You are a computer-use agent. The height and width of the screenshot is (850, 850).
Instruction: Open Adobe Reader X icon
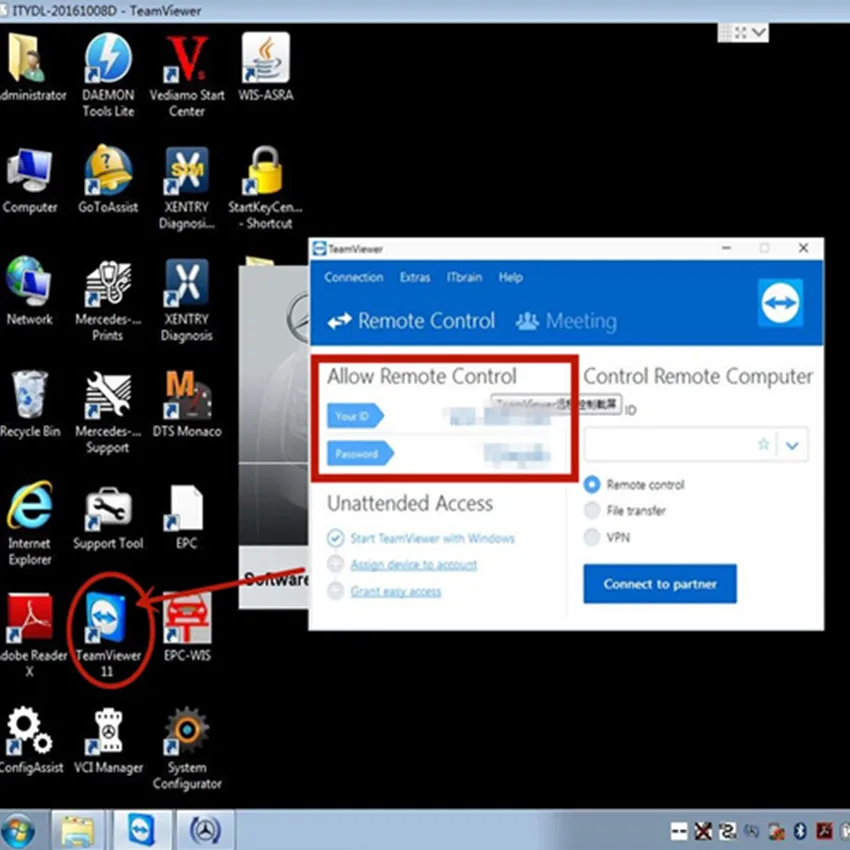coord(29,618)
